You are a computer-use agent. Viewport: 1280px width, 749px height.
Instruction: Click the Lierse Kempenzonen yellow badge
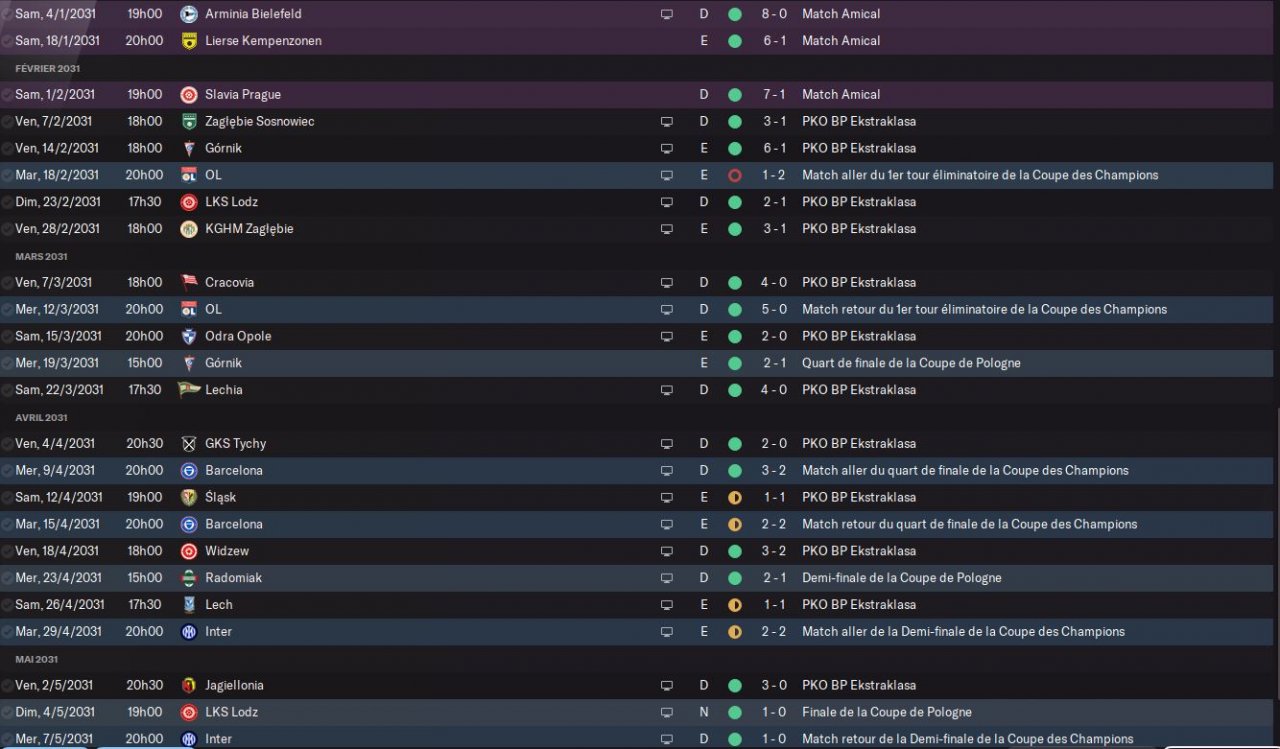pos(188,41)
